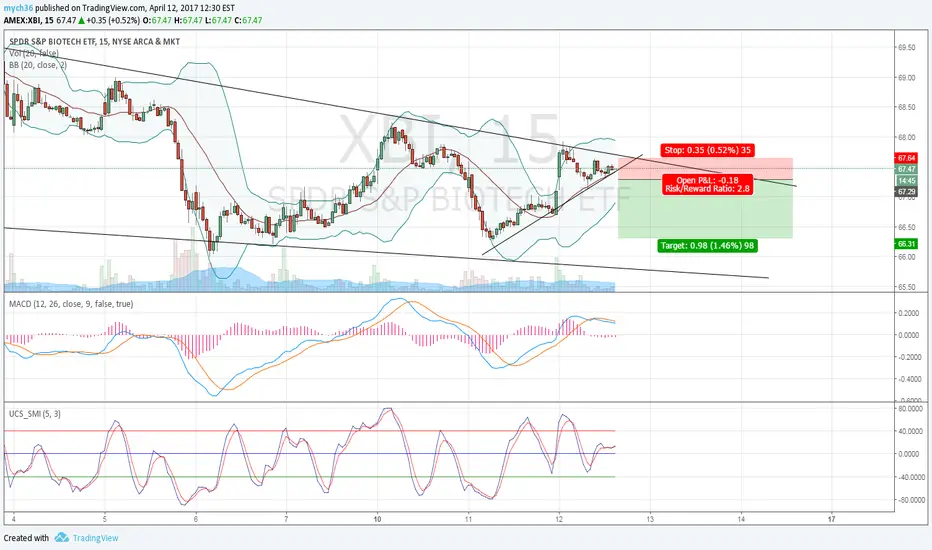
Task: Click the red Stop: 0.35 (0.52%) label
Action: (707, 150)
